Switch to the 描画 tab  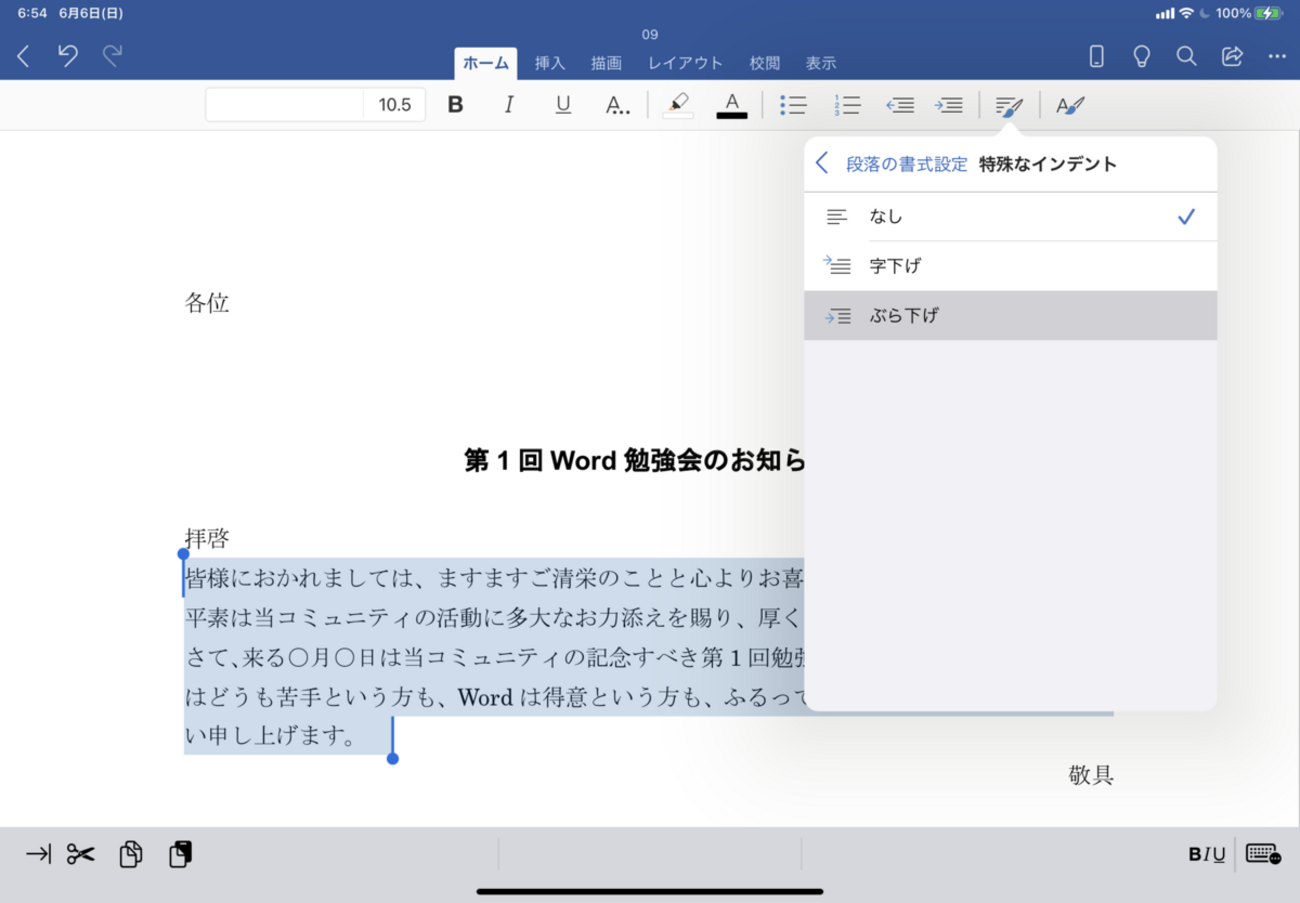[x=606, y=63]
